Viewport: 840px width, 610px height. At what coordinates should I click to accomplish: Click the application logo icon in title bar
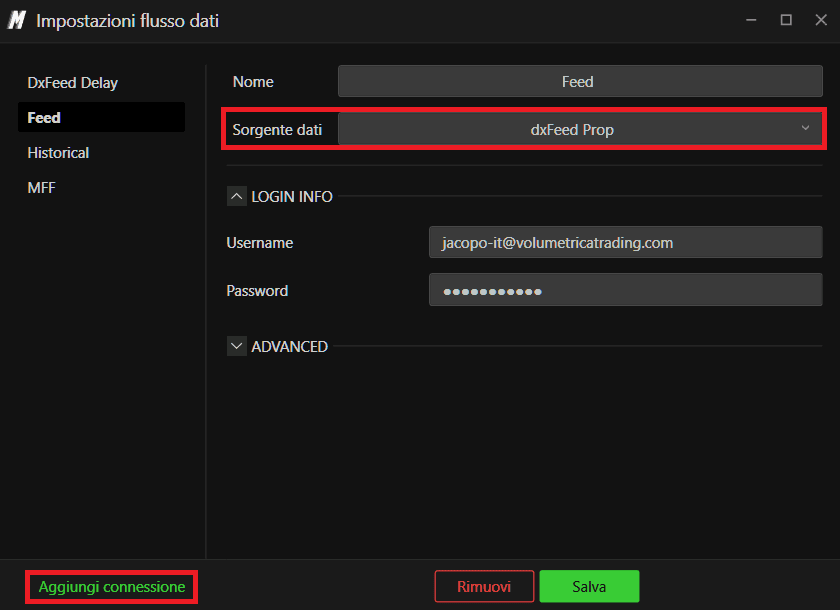tap(17, 20)
